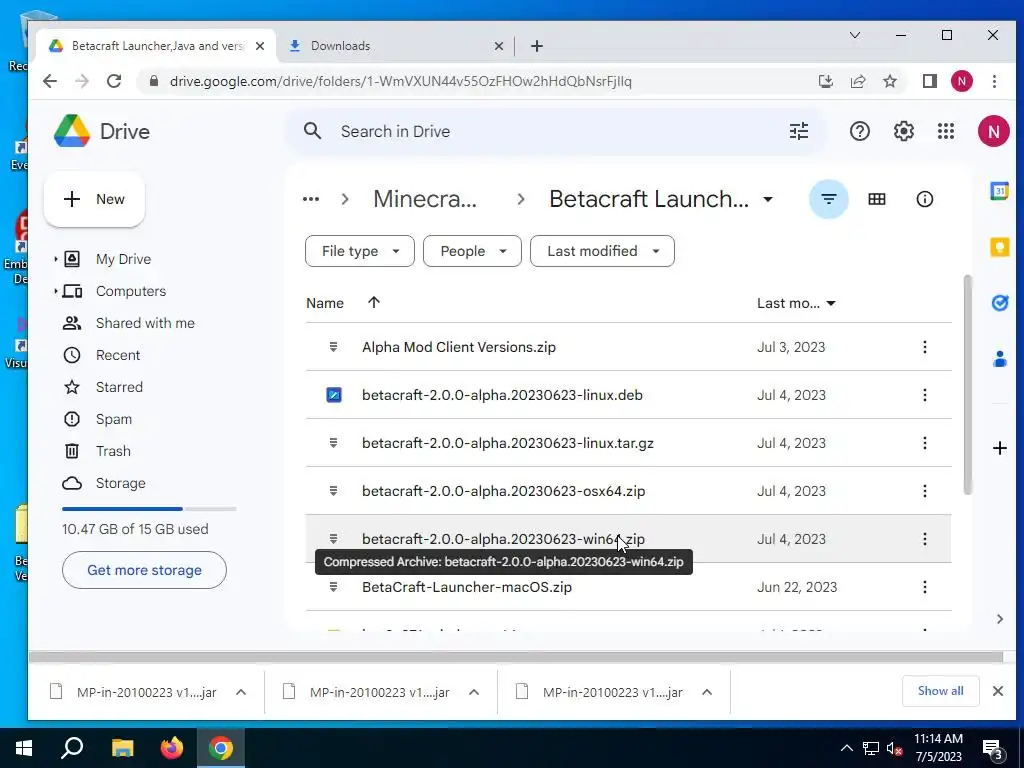The width and height of the screenshot is (1024, 768).
Task: Change the Last modified column sort field
Action: (796, 303)
